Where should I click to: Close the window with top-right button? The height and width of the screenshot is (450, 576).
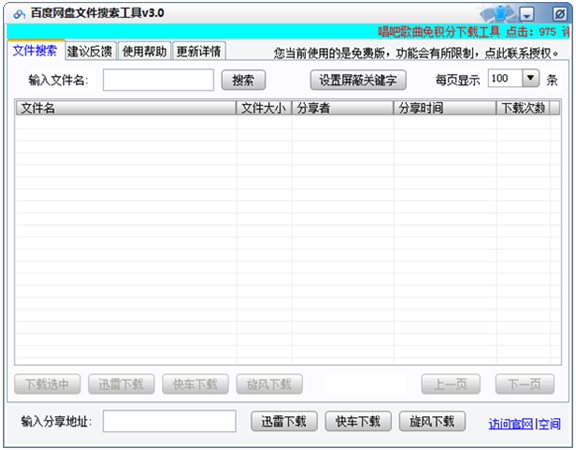tap(560, 14)
